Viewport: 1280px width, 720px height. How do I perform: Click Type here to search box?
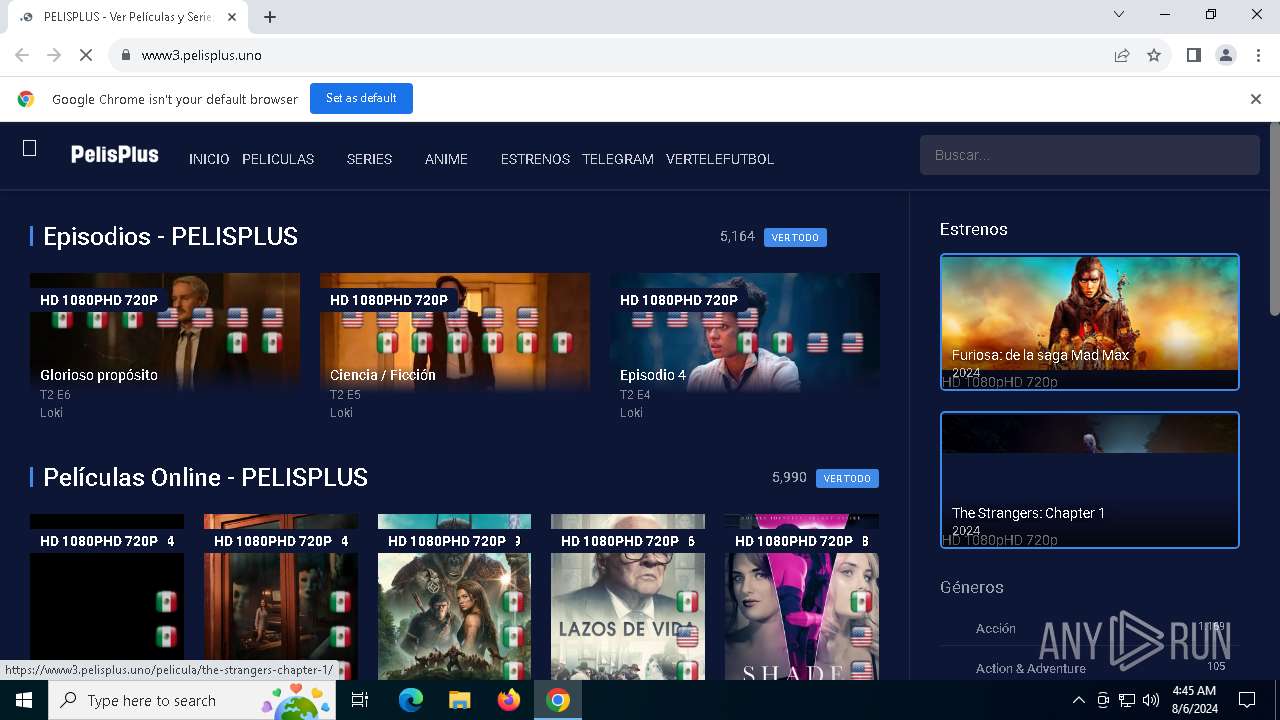(194, 700)
